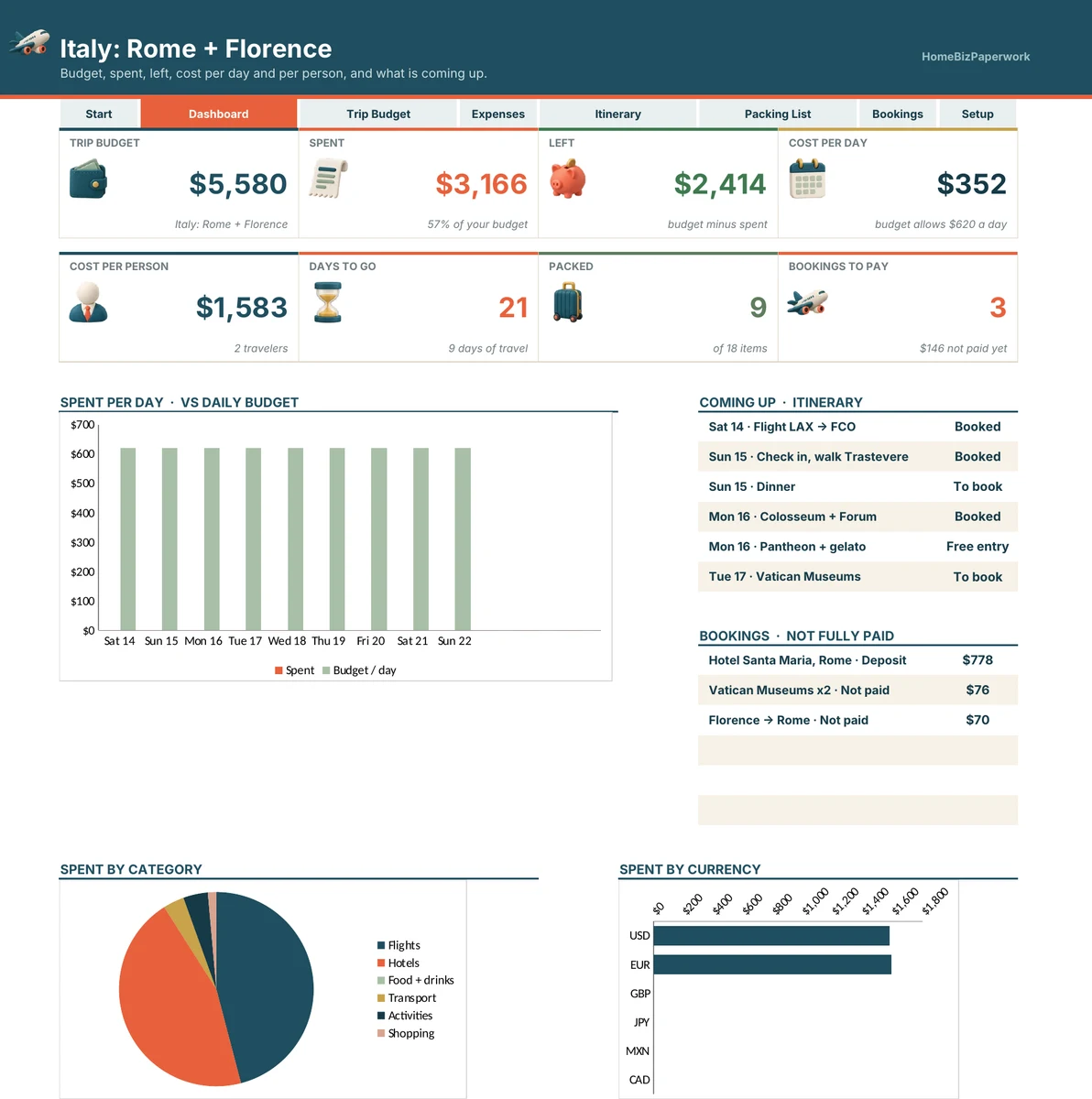Click the USD bar in currency chart
The width and height of the screenshot is (1092, 1099).
point(771,935)
